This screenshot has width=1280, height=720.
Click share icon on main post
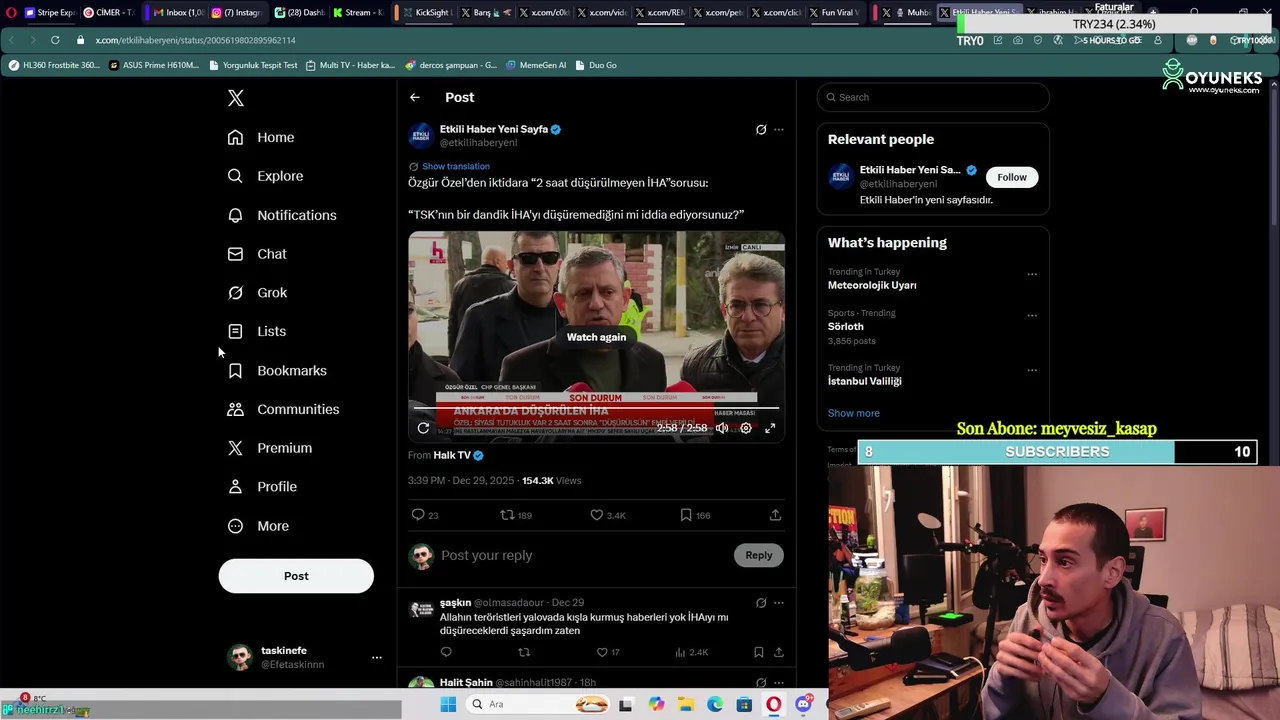pyautogui.click(x=775, y=515)
